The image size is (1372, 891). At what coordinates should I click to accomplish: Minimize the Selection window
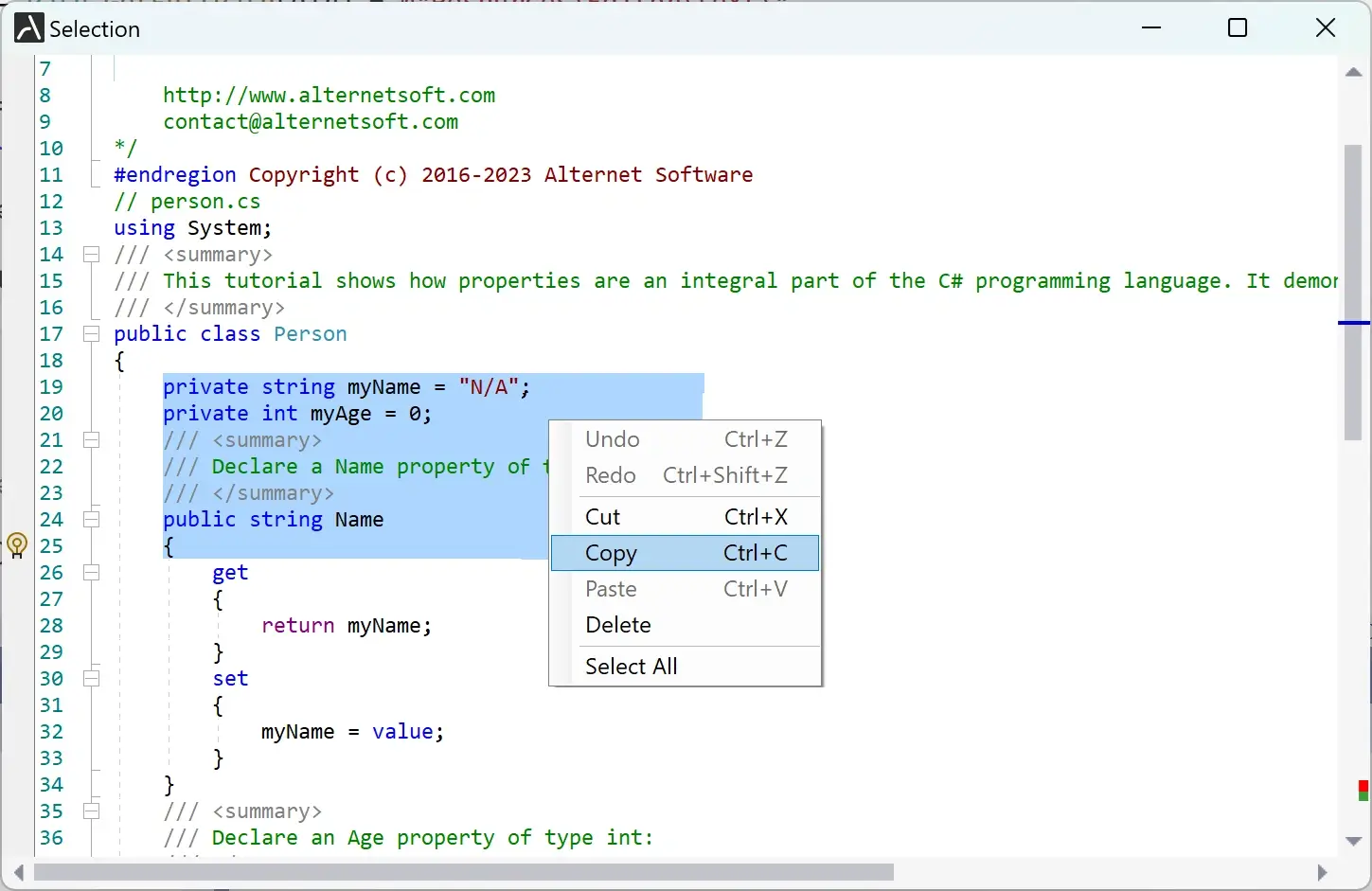1151,28
